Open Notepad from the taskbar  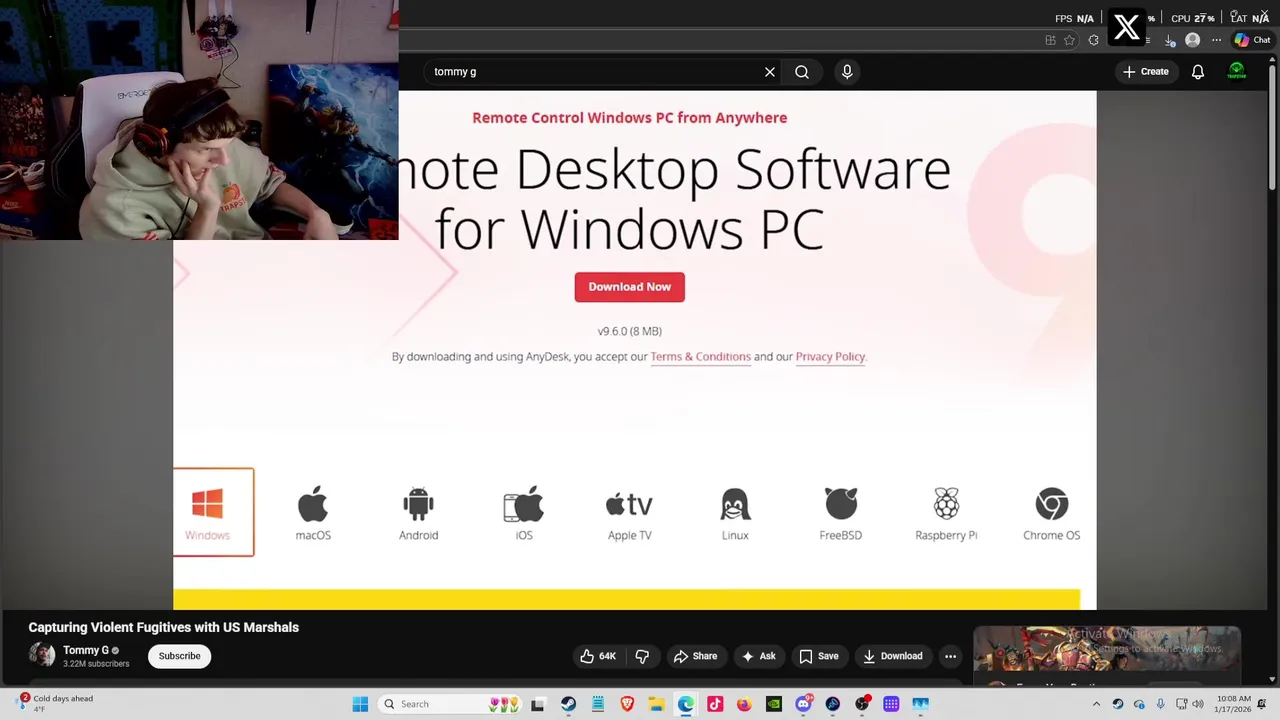point(598,704)
